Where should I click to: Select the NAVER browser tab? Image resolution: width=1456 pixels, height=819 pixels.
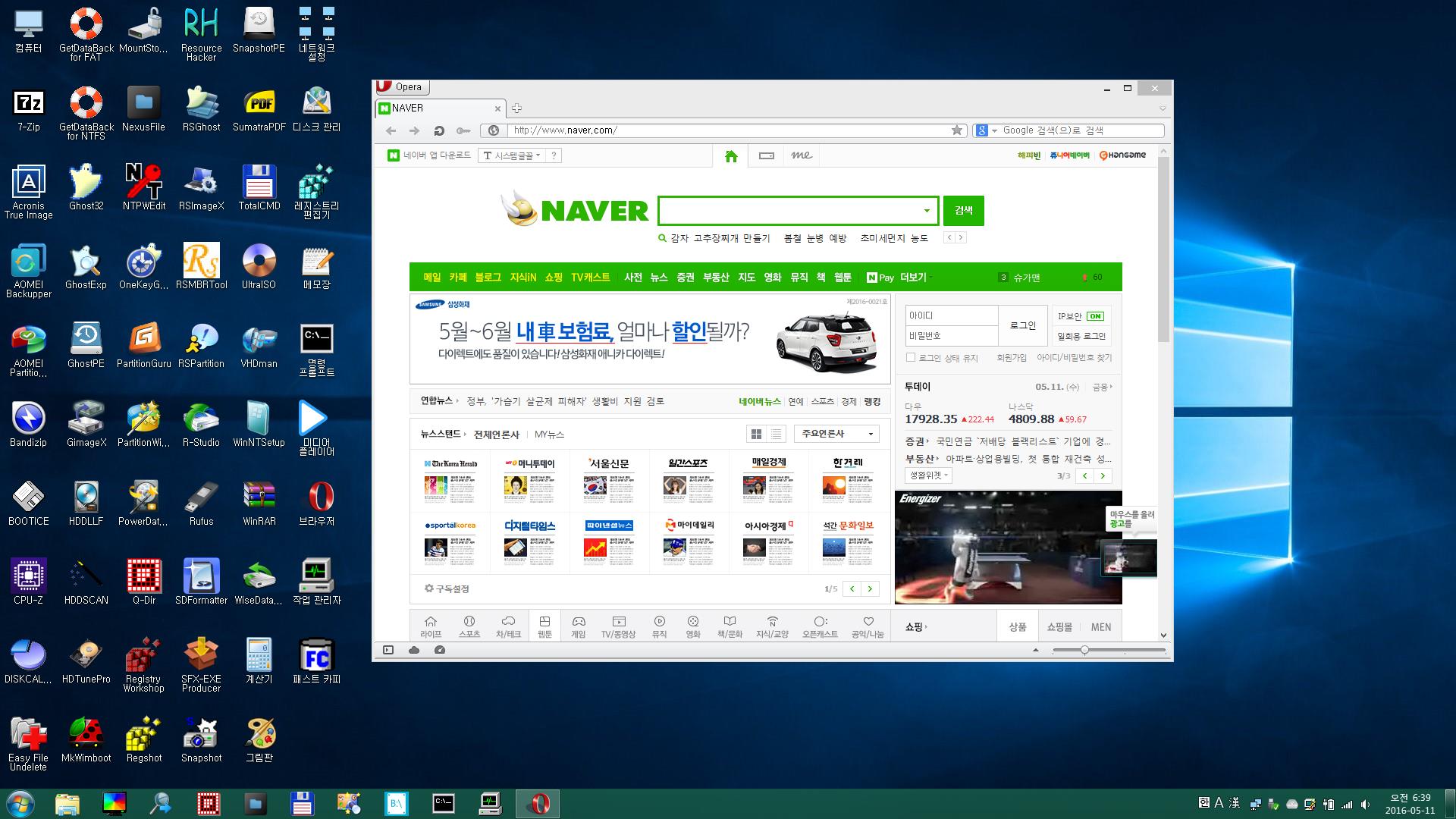(439, 108)
